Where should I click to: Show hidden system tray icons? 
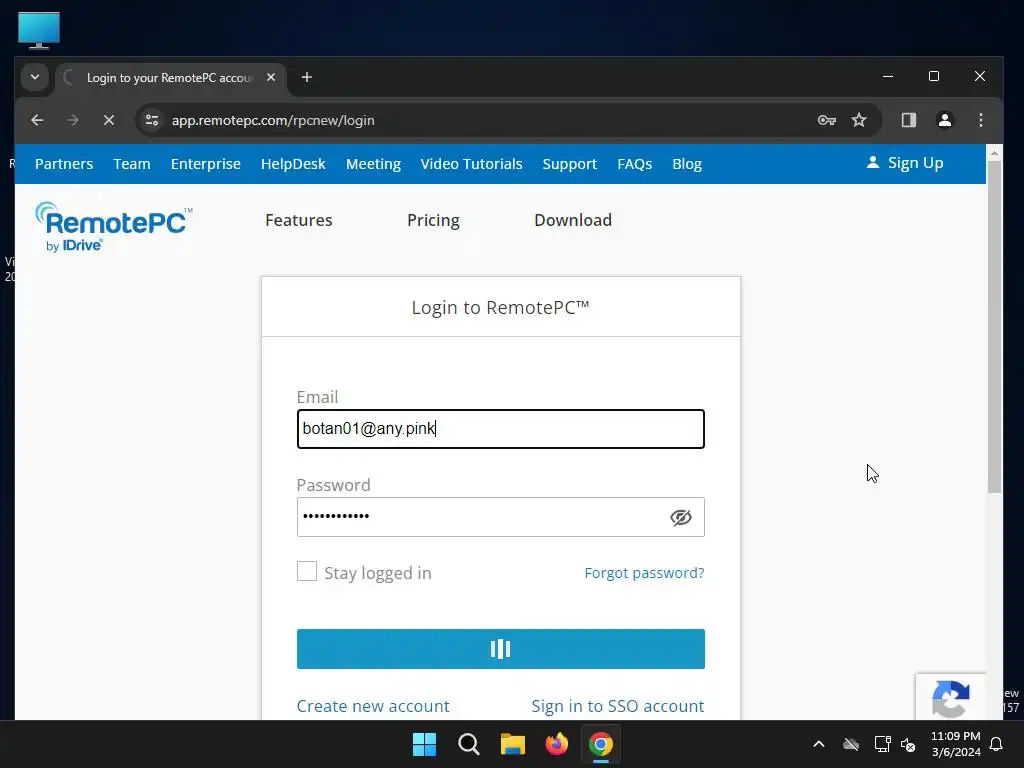click(819, 744)
